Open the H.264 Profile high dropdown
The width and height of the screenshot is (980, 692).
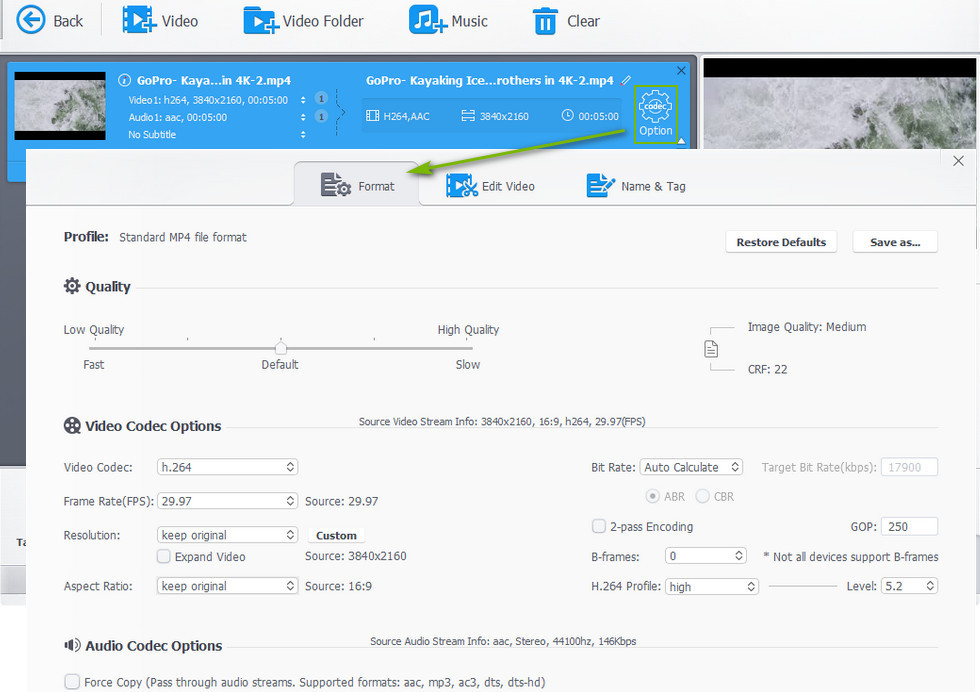point(711,586)
